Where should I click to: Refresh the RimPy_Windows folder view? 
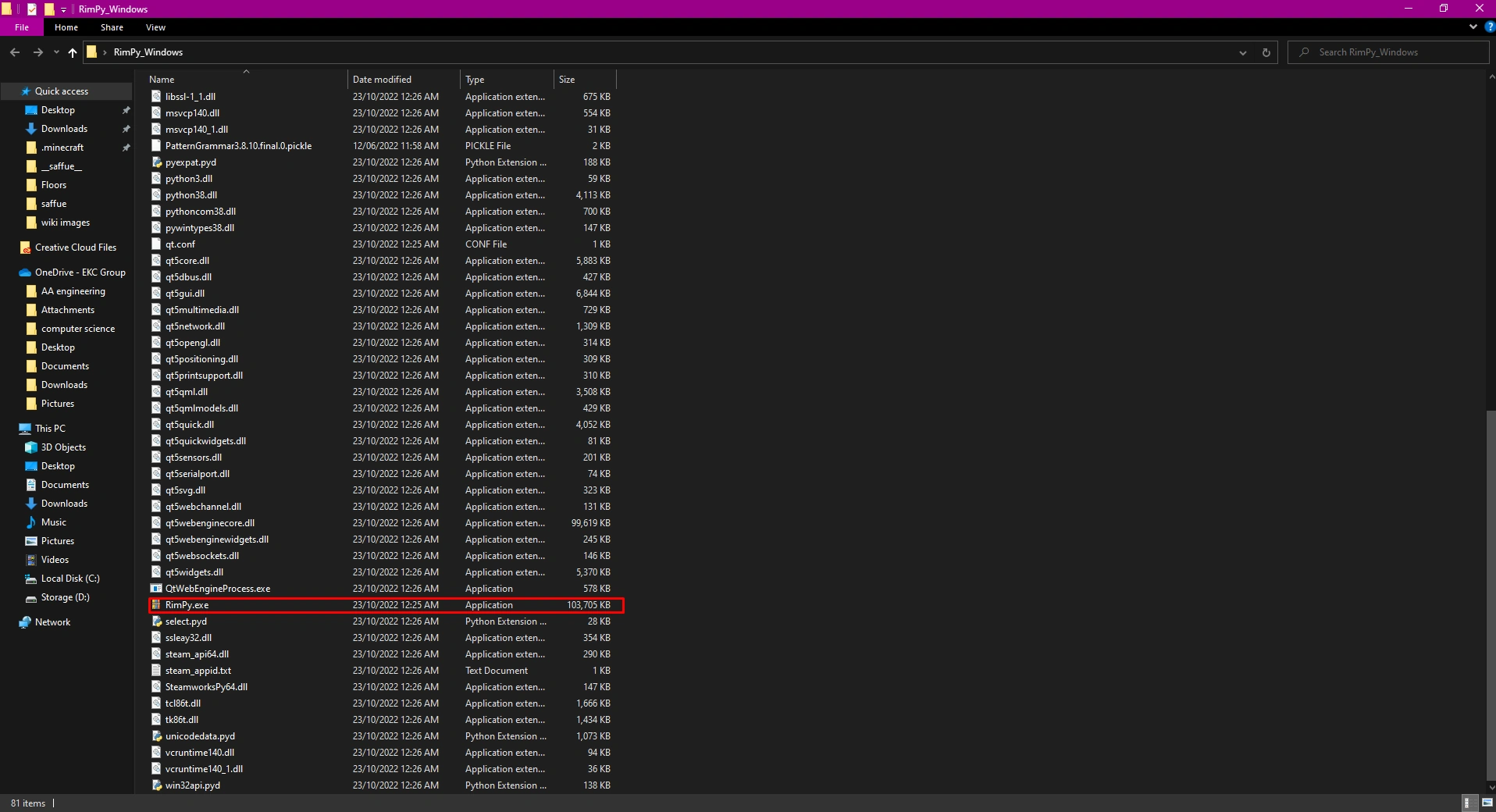point(1266,52)
